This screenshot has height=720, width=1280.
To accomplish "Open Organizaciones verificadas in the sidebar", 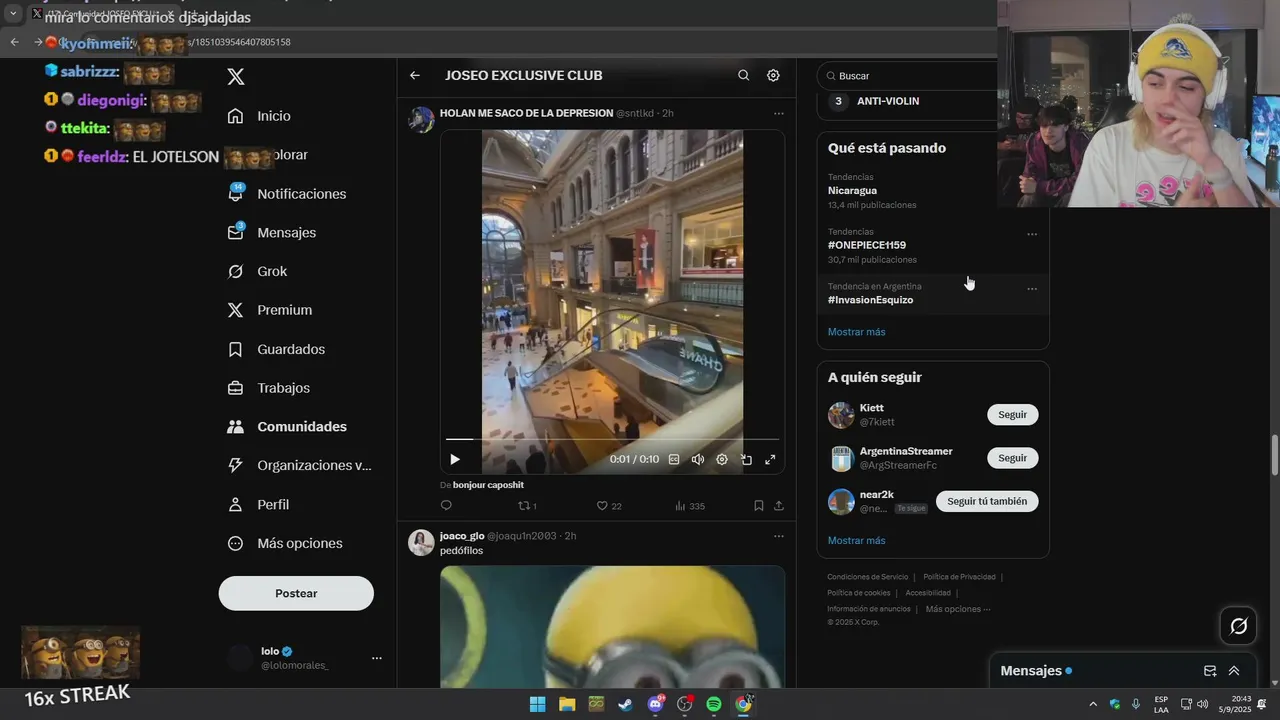I will 299,465.
